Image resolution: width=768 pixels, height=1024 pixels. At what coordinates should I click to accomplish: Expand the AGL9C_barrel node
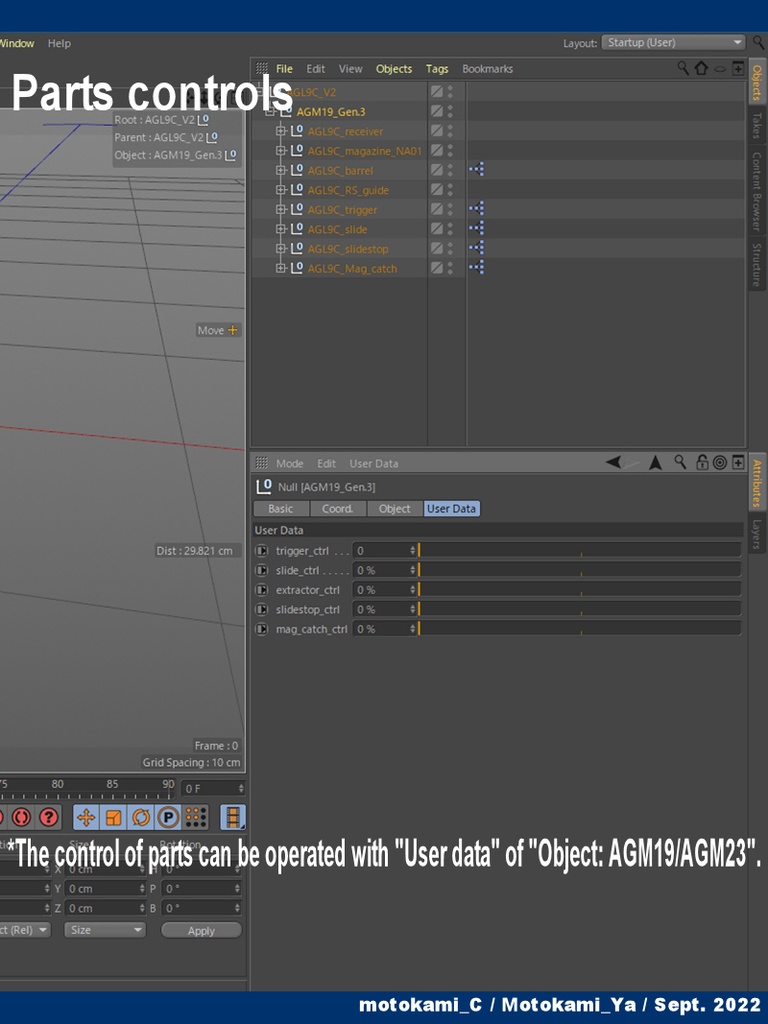281,170
